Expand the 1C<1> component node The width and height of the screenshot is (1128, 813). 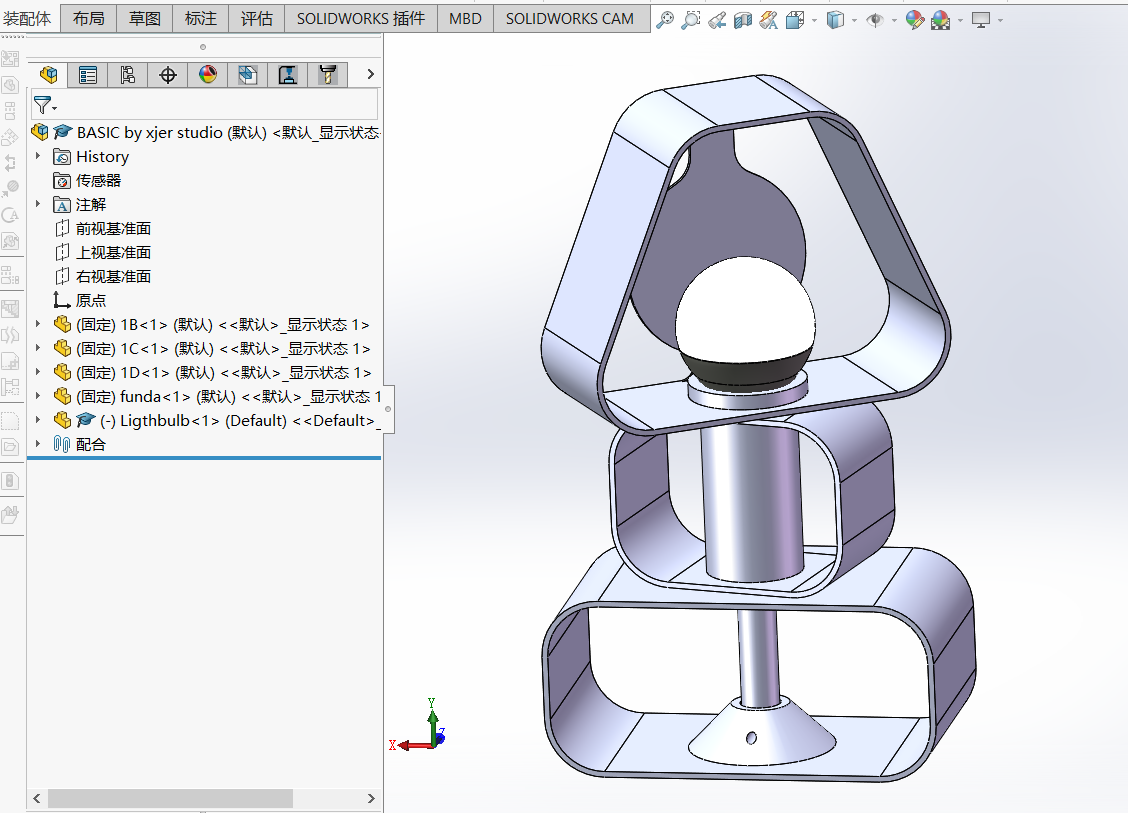click(38, 348)
